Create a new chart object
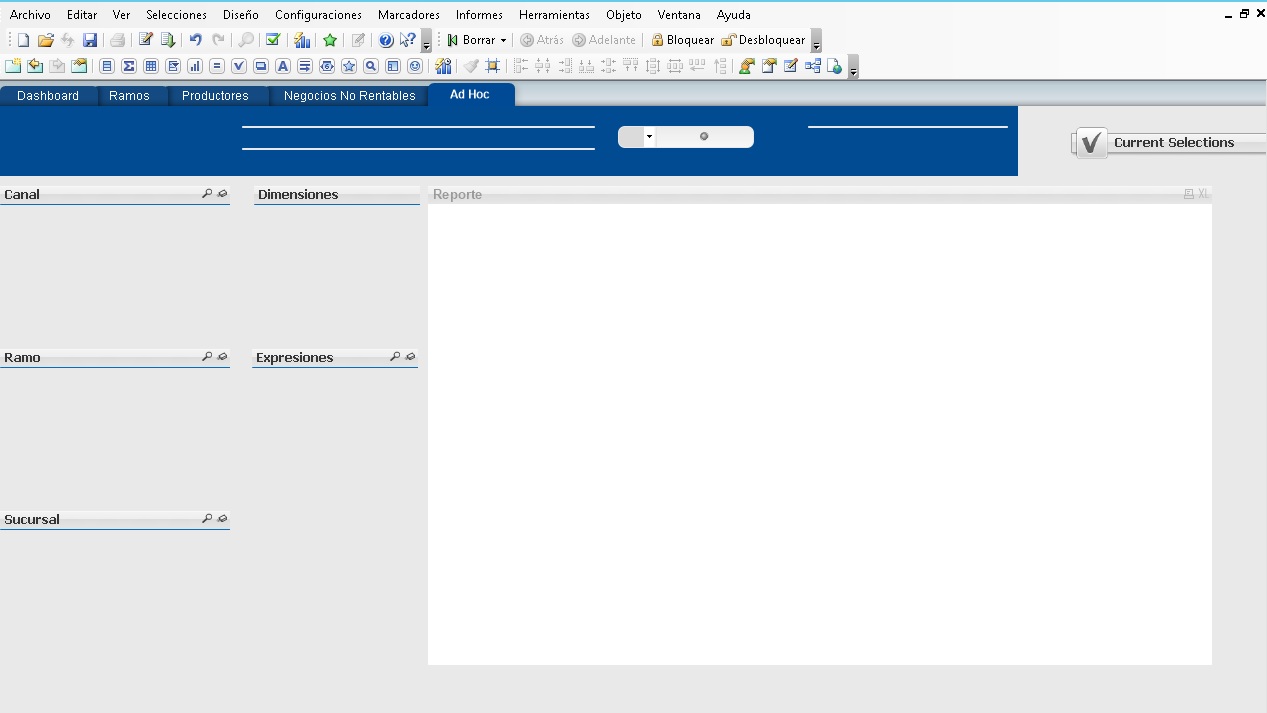This screenshot has height=713, width=1267. click(195, 66)
